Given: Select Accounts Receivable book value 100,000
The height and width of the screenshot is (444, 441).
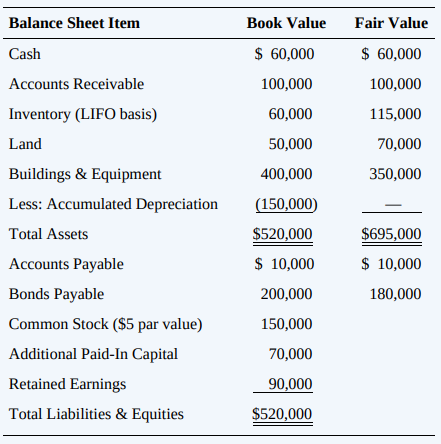Looking at the screenshot, I should 287,84.
